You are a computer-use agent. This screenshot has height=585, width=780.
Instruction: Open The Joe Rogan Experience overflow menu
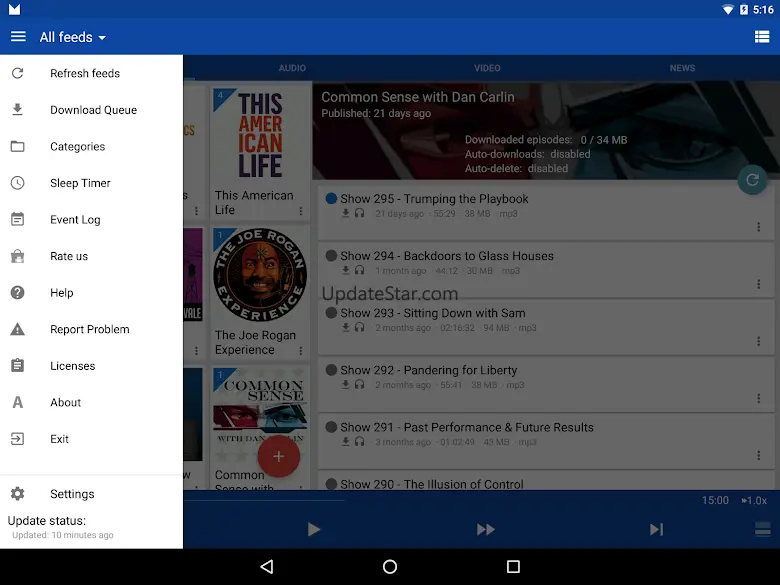pyautogui.click(x=301, y=351)
